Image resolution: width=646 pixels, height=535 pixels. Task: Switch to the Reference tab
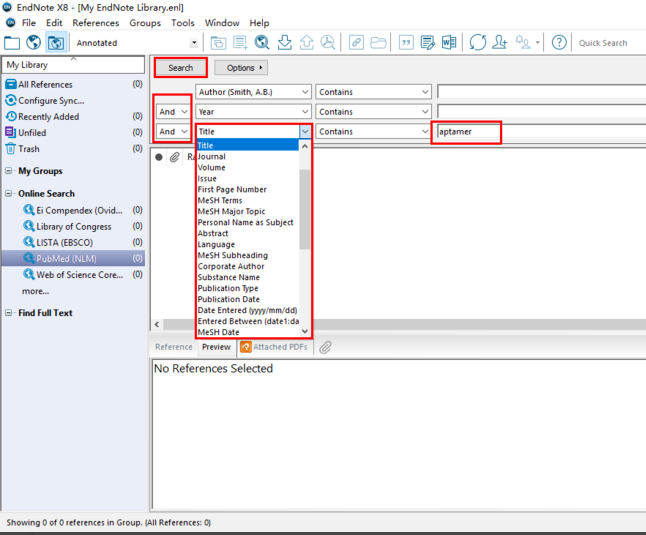(173, 347)
